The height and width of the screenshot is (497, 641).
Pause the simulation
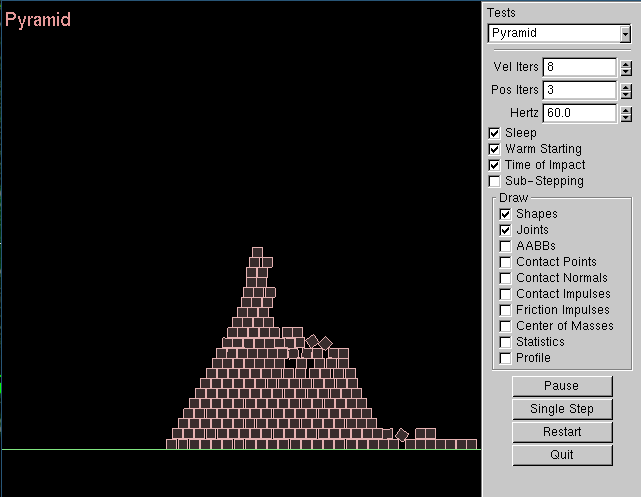[x=562, y=386]
